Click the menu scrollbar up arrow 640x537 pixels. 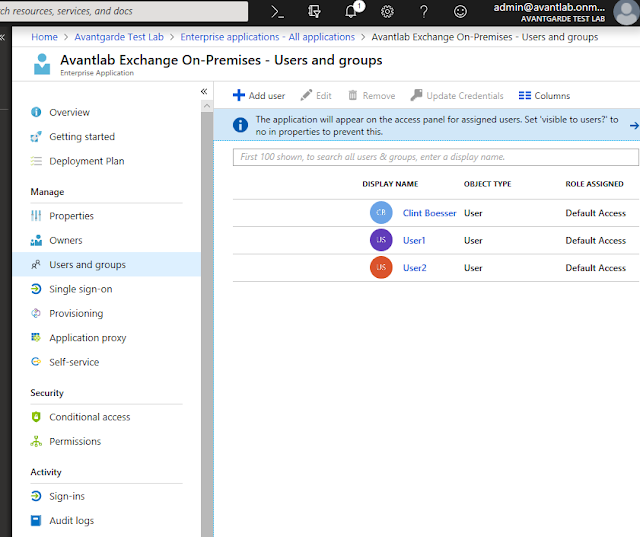coord(207,106)
